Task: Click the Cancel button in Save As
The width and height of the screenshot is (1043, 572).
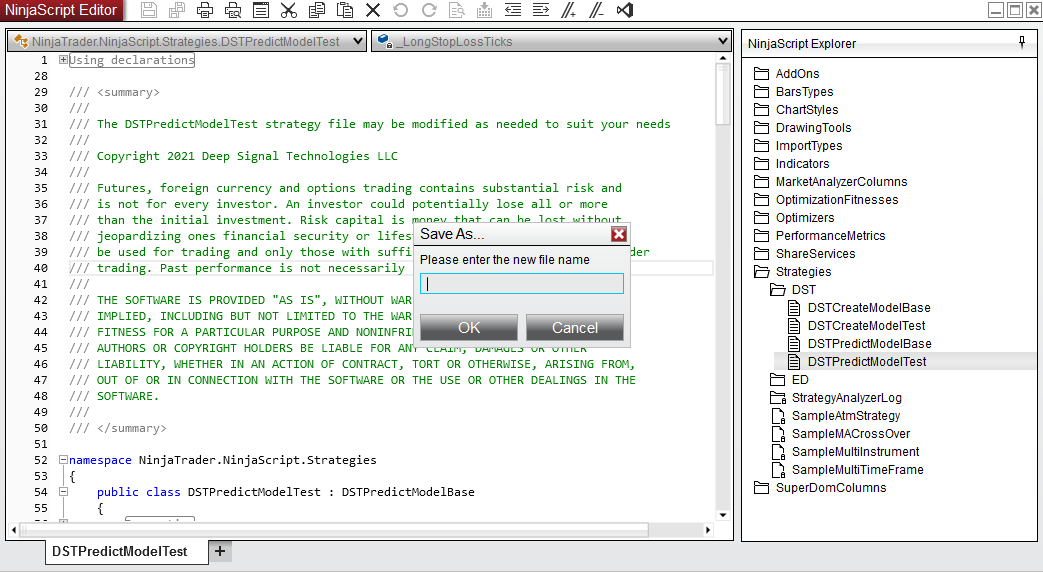Action: tap(575, 327)
